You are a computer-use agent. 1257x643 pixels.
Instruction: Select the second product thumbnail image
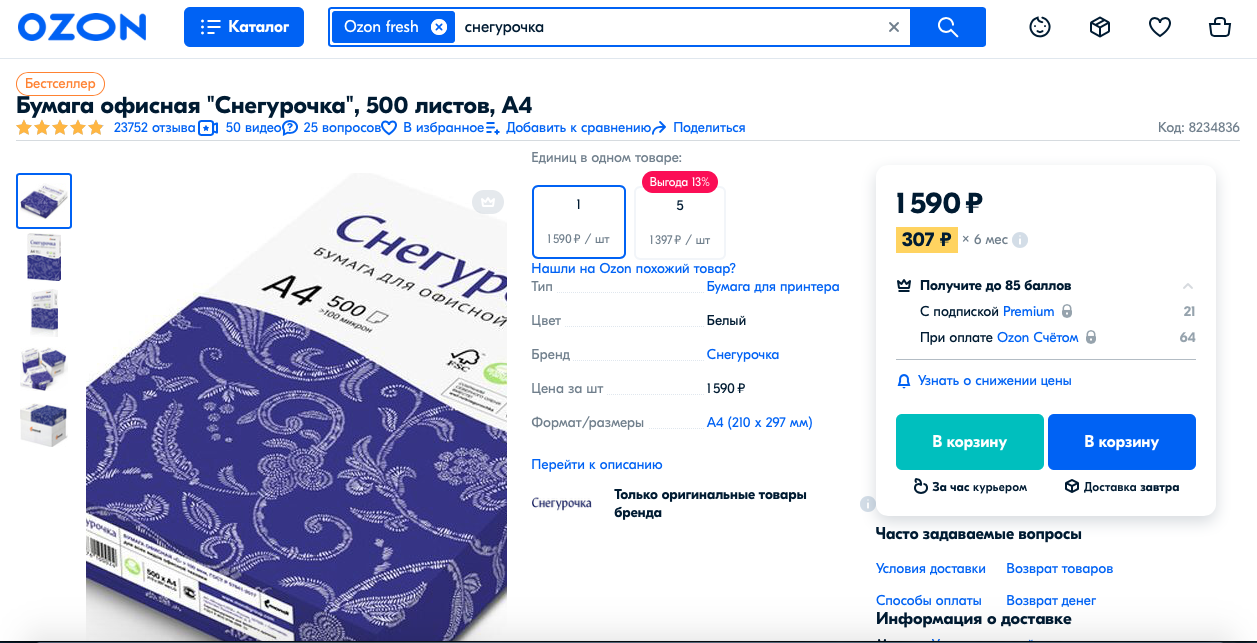click(x=44, y=257)
